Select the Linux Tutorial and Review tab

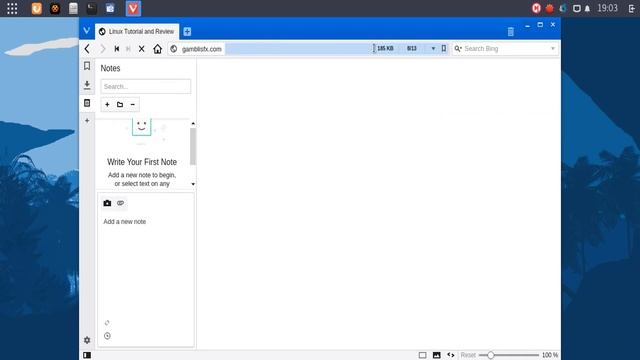(137, 31)
